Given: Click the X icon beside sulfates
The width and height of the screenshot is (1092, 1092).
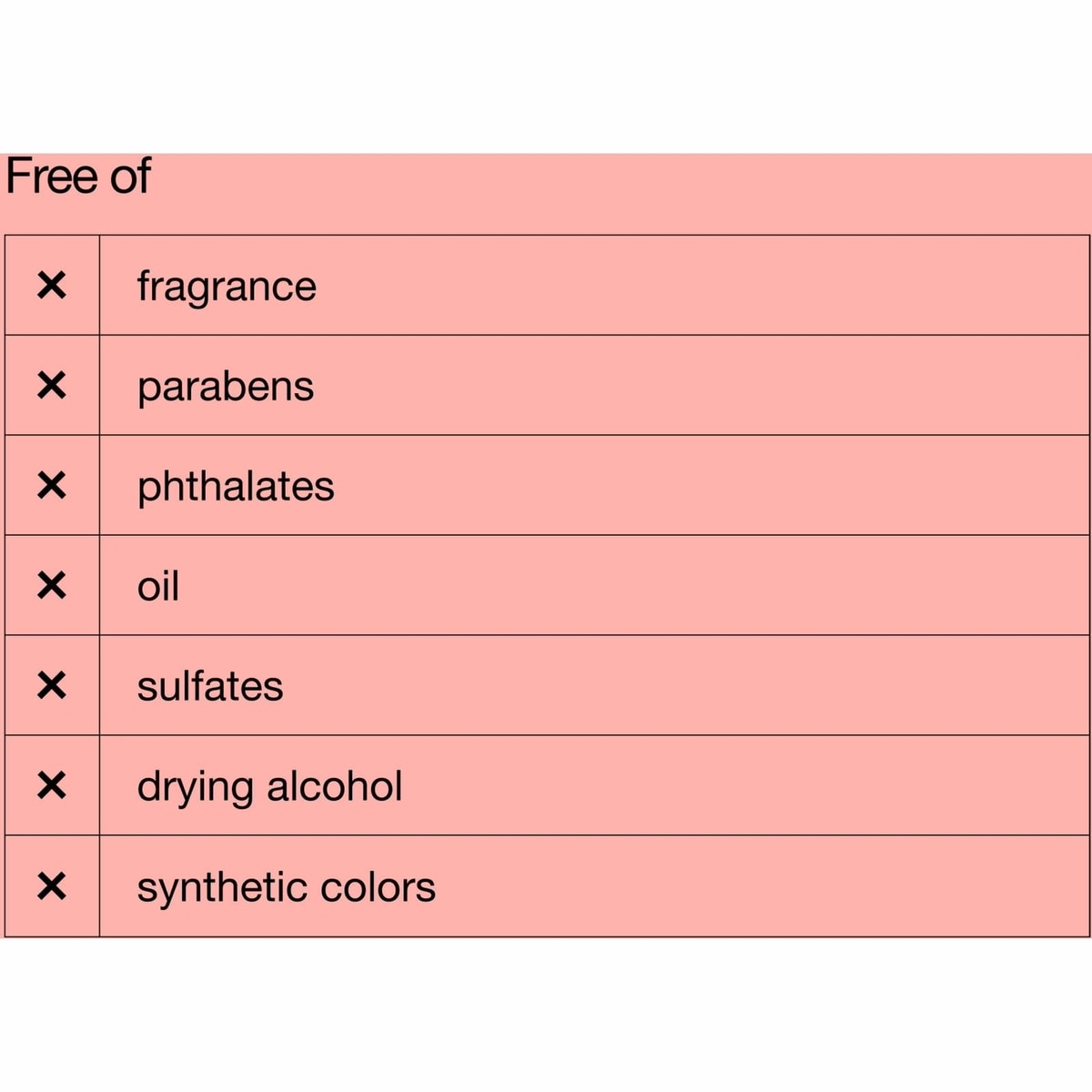Looking at the screenshot, I should click(x=52, y=686).
